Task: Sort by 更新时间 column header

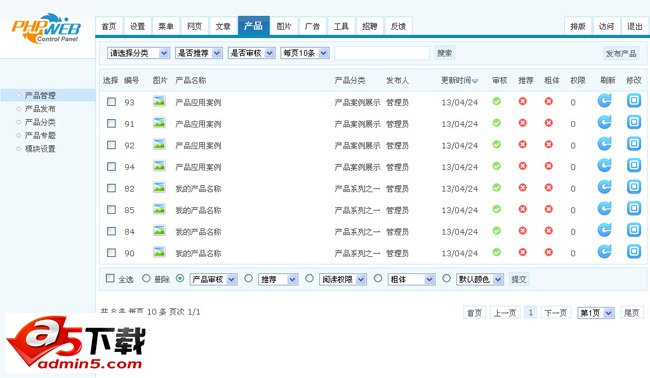Action: point(459,80)
